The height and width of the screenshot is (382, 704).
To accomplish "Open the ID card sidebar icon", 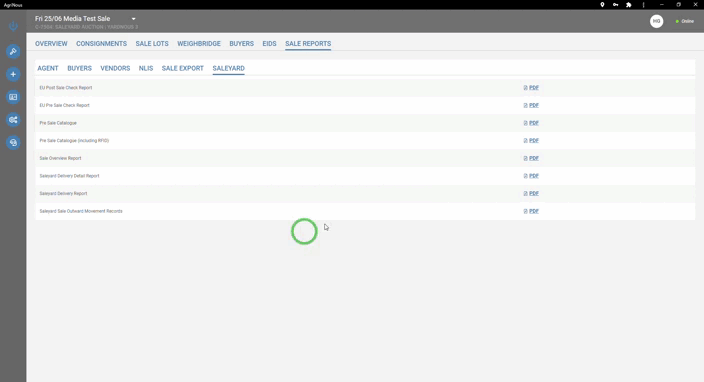I will point(13,97).
